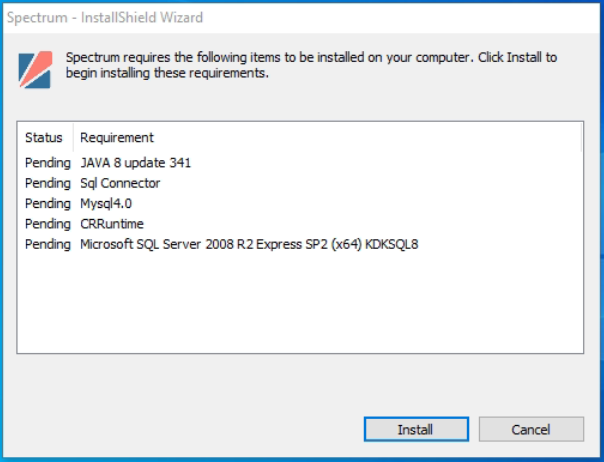The width and height of the screenshot is (604, 462).
Task: Click the Pending status beside JAVA 8
Action: [x=48, y=163]
